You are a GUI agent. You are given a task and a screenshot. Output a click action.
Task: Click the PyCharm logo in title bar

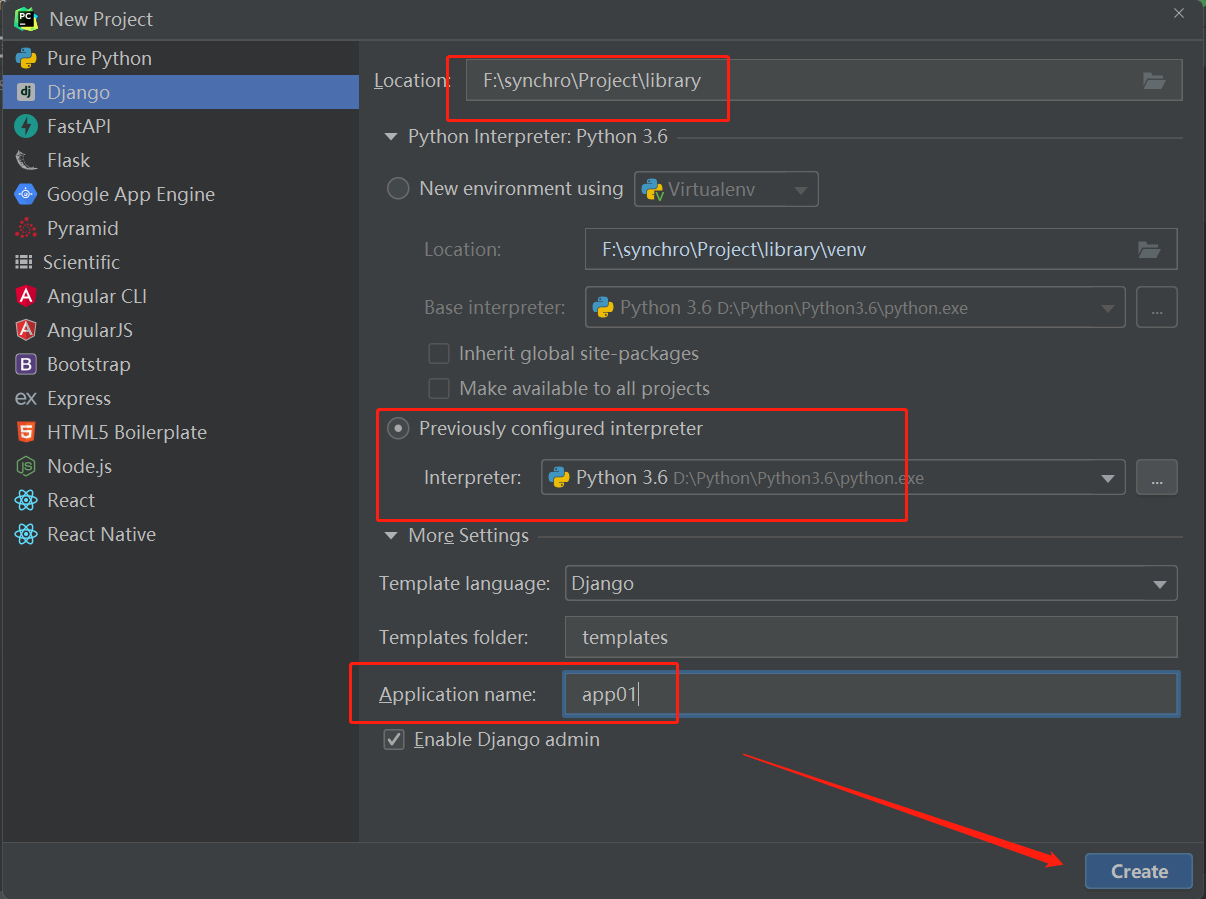coord(26,18)
